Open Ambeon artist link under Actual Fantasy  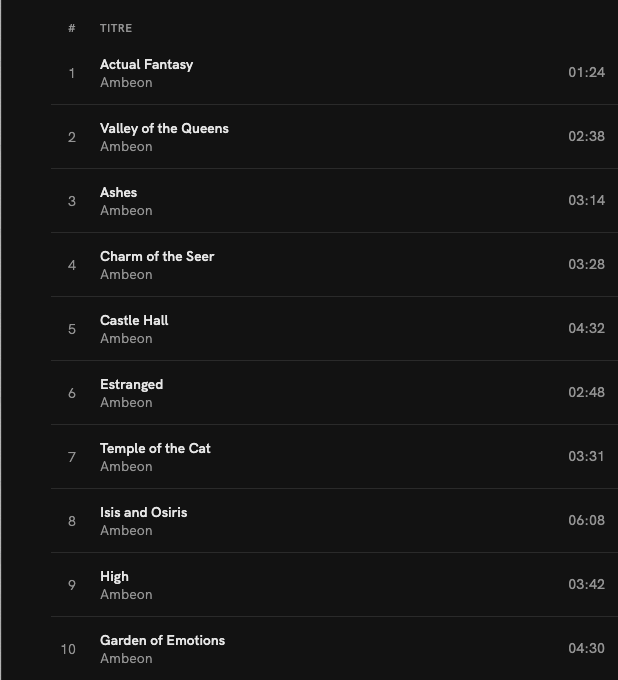pyautogui.click(x=126, y=83)
